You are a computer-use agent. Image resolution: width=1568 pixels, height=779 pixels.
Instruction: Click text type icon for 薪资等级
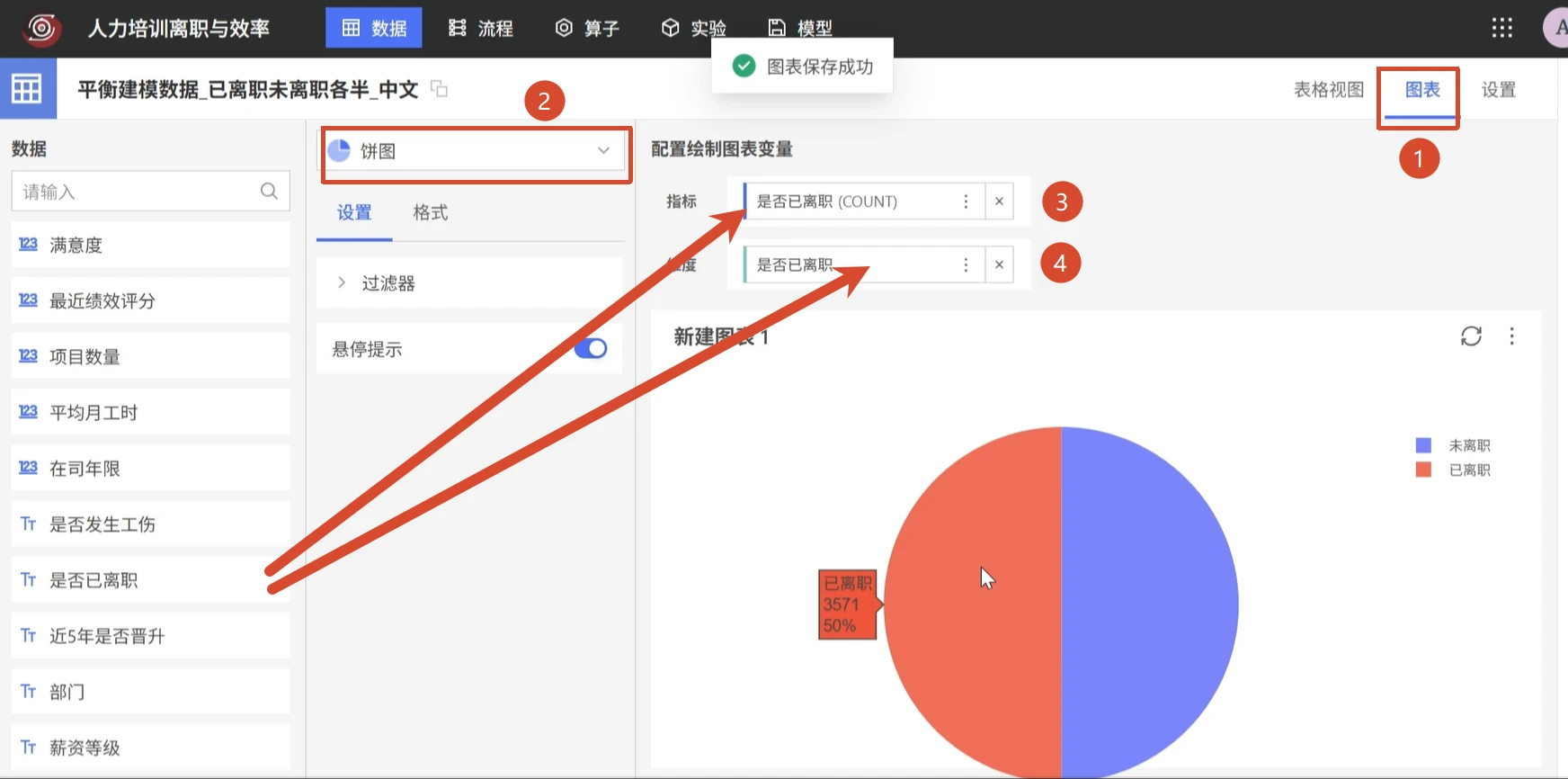pyautogui.click(x=28, y=748)
